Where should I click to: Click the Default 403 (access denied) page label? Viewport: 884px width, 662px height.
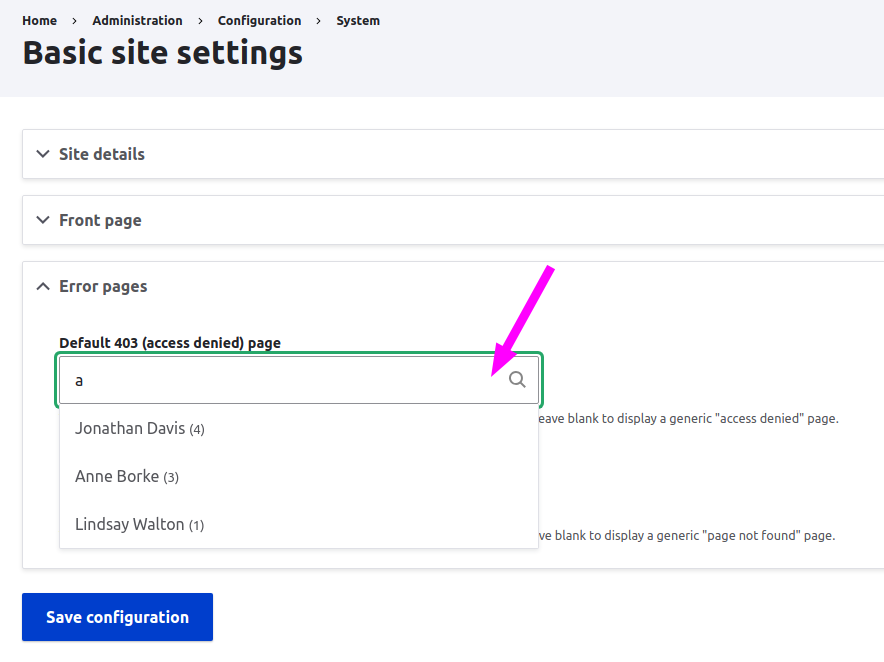170,343
